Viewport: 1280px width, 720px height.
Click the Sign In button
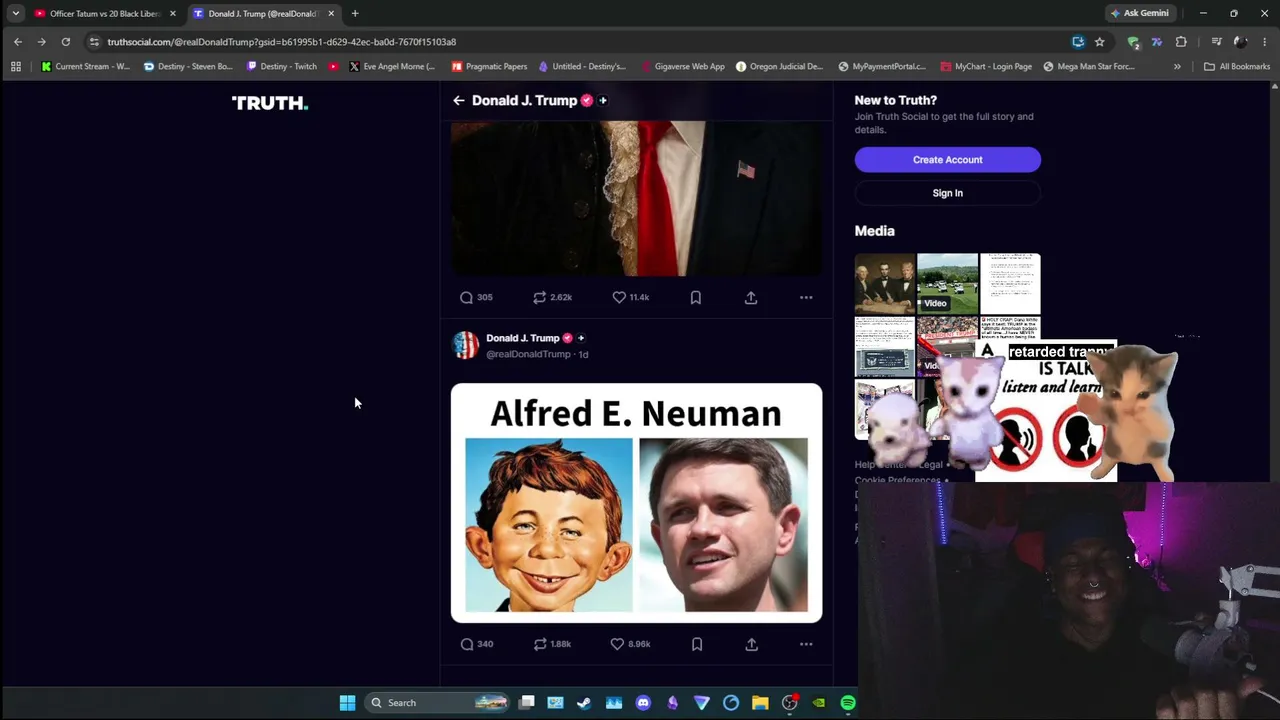point(947,193)
